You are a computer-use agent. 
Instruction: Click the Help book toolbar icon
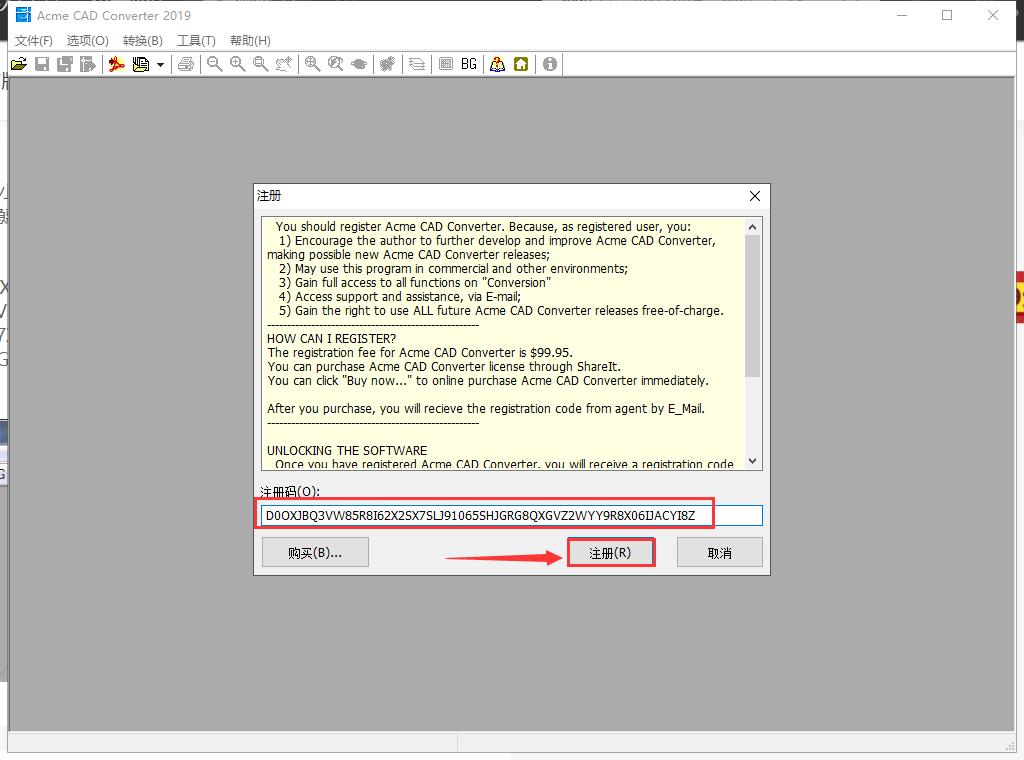click(498, 64)
